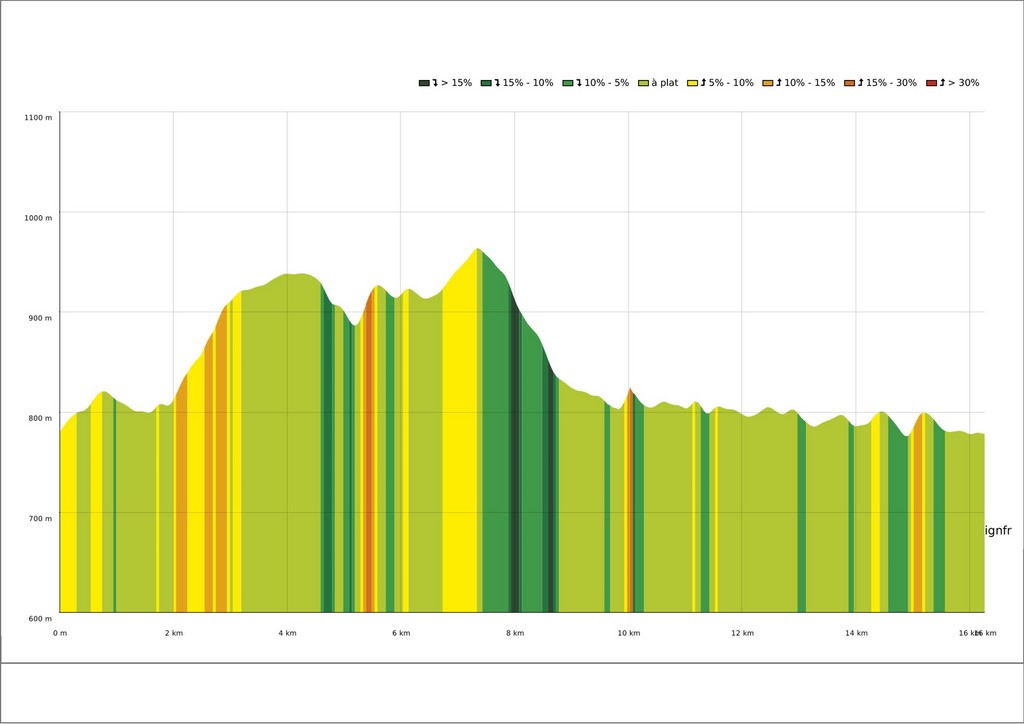The image size is (1024, 724).
Task: Click the 1000 m elevation axis label
Action: click(x=38, y=218)
